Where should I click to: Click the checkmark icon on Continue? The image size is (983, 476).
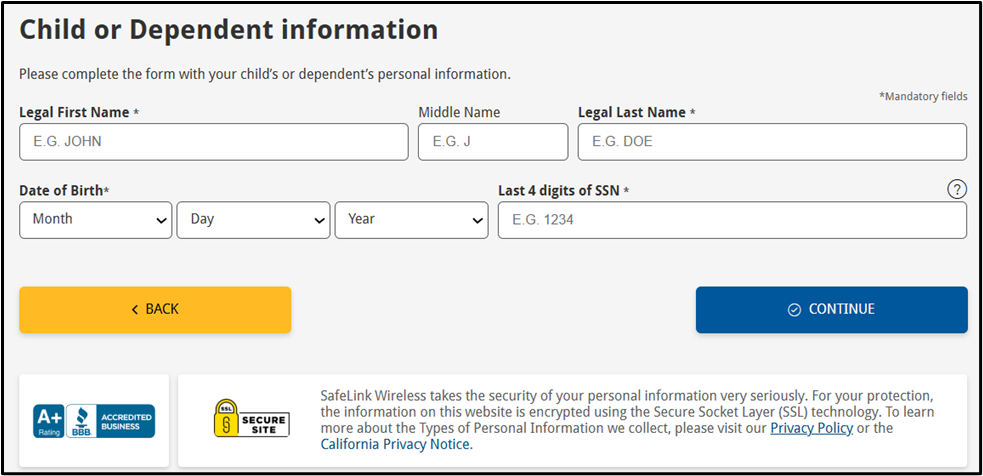pyautogui.click(x=795, y=310)
